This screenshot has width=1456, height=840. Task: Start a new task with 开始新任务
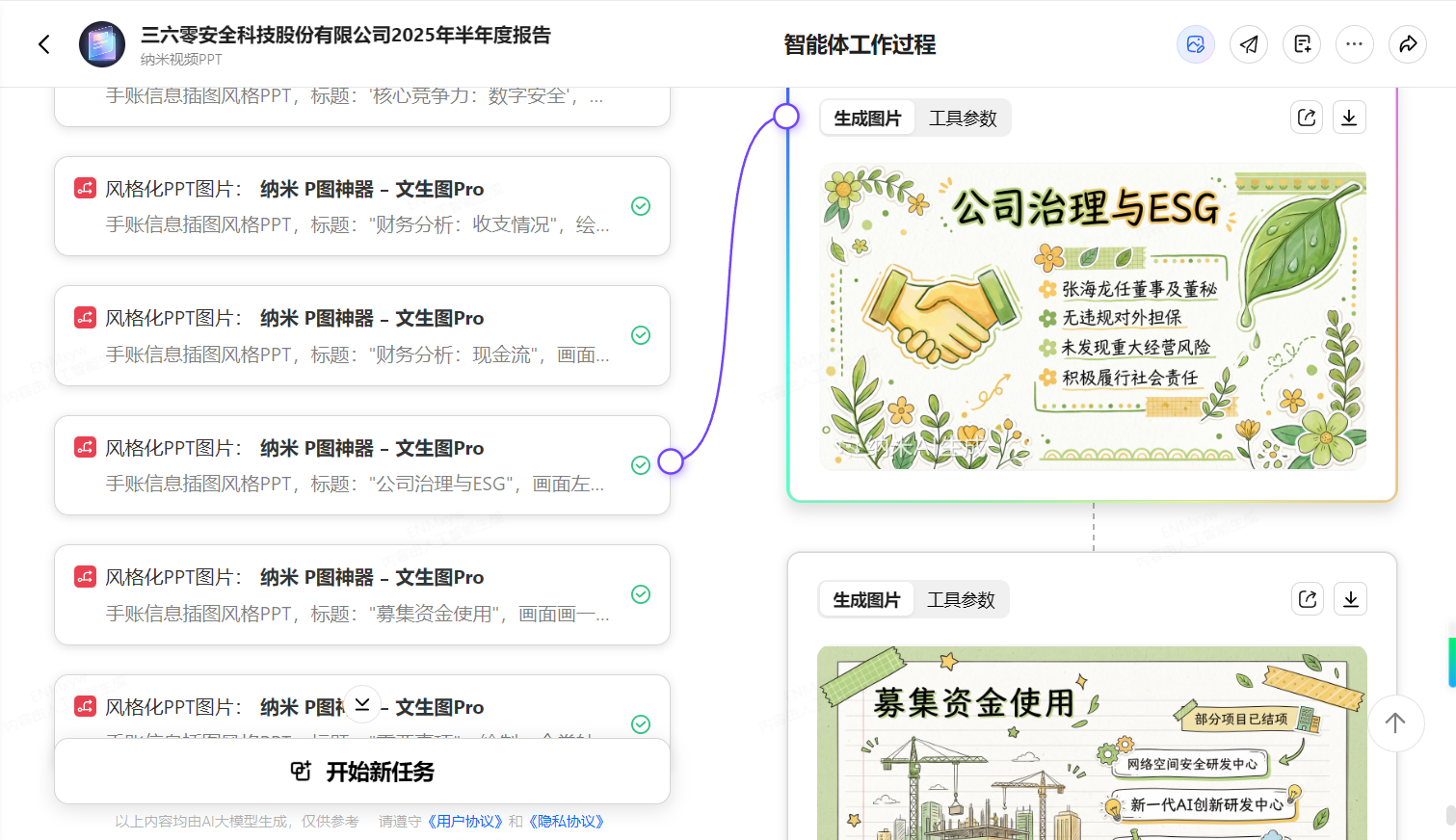[x=361, y=772]
